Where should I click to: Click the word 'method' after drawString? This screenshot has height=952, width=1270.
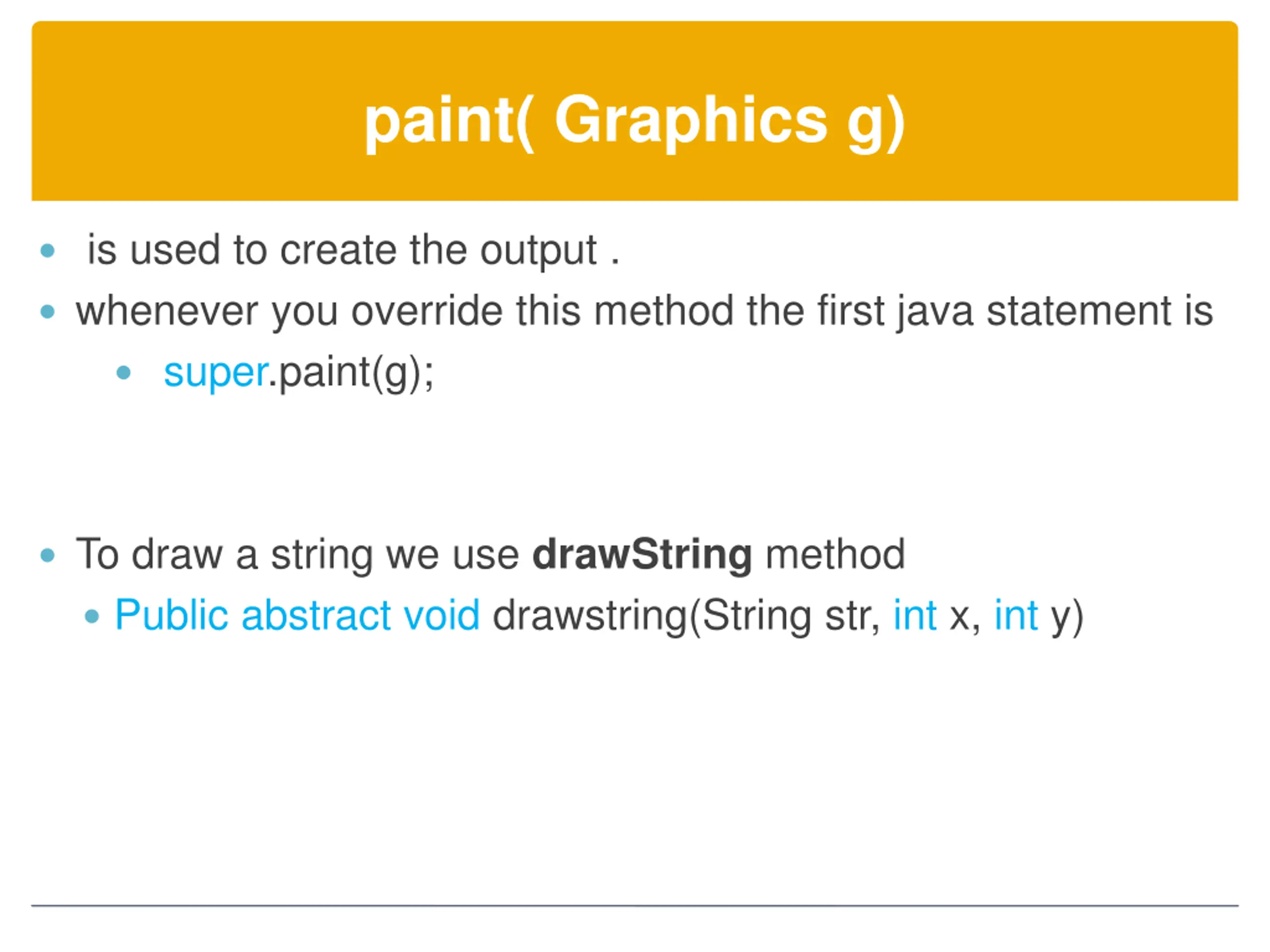click(x=835, y=555)
